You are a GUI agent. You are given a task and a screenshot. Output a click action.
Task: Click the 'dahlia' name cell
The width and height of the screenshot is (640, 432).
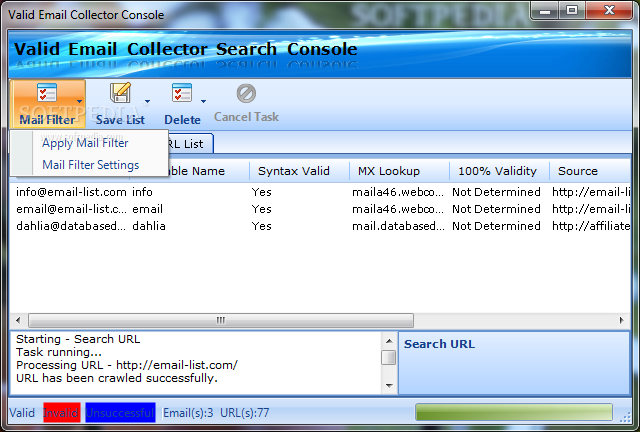point(149,226)
